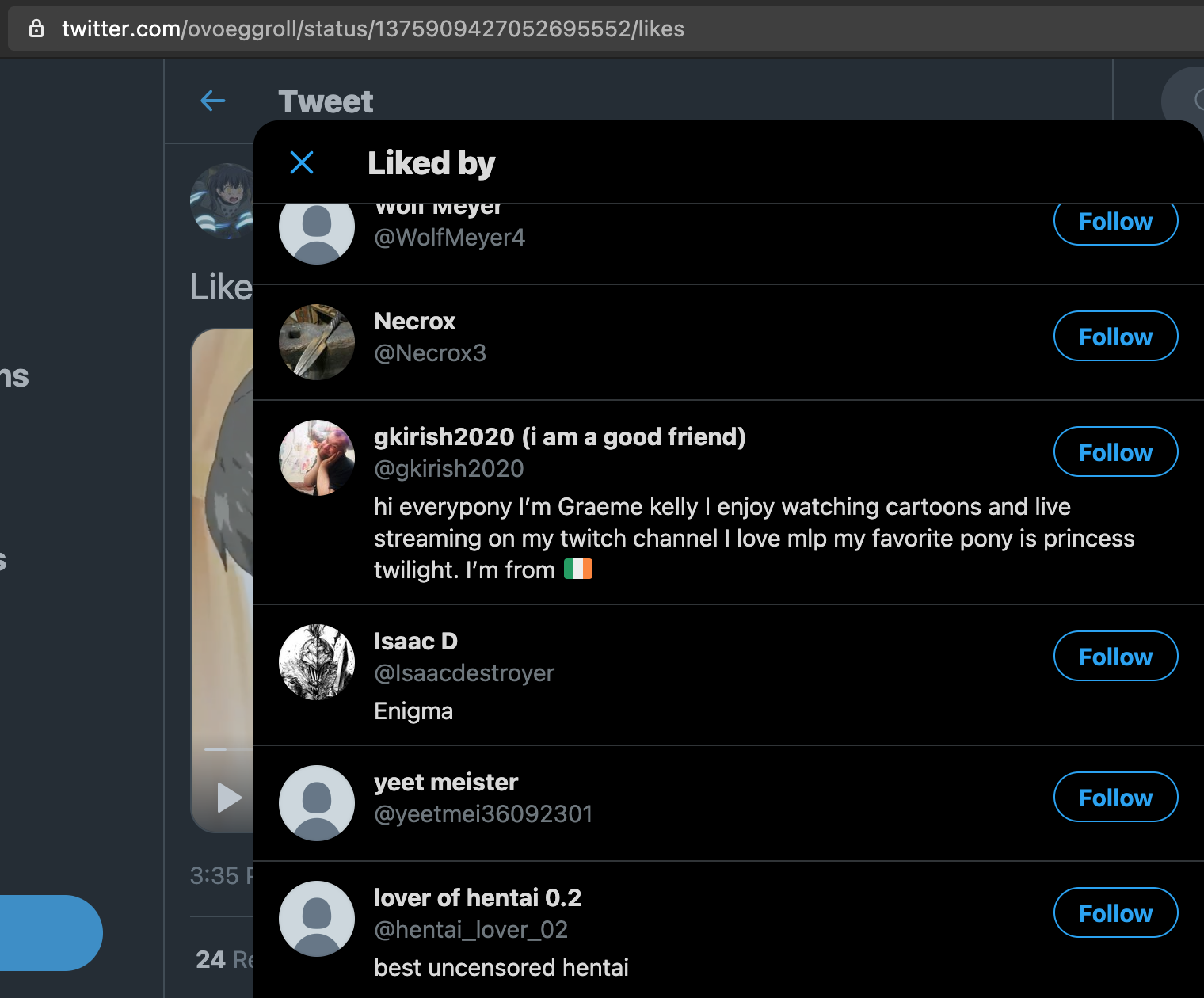Click the lock icon in address bar
The width and height of the screenshot is (1204, 998).
(x=36, y=29)
